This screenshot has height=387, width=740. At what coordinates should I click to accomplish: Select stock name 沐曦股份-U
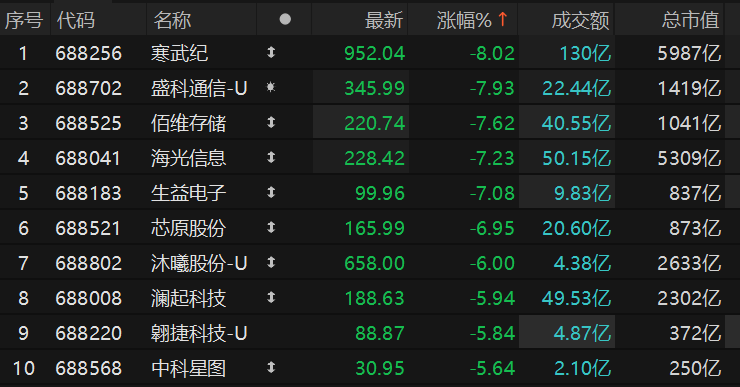coord(199,263)
